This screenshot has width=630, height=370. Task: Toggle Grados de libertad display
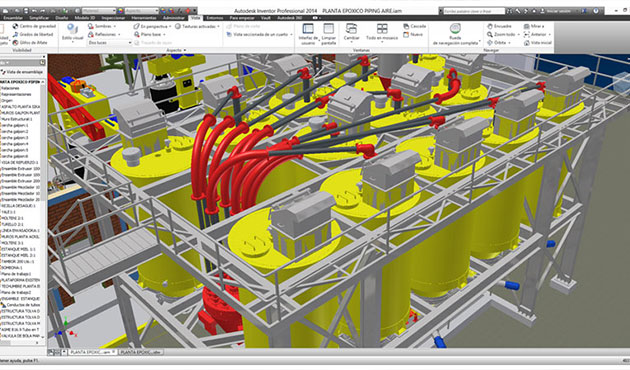(x=33, y=34)
